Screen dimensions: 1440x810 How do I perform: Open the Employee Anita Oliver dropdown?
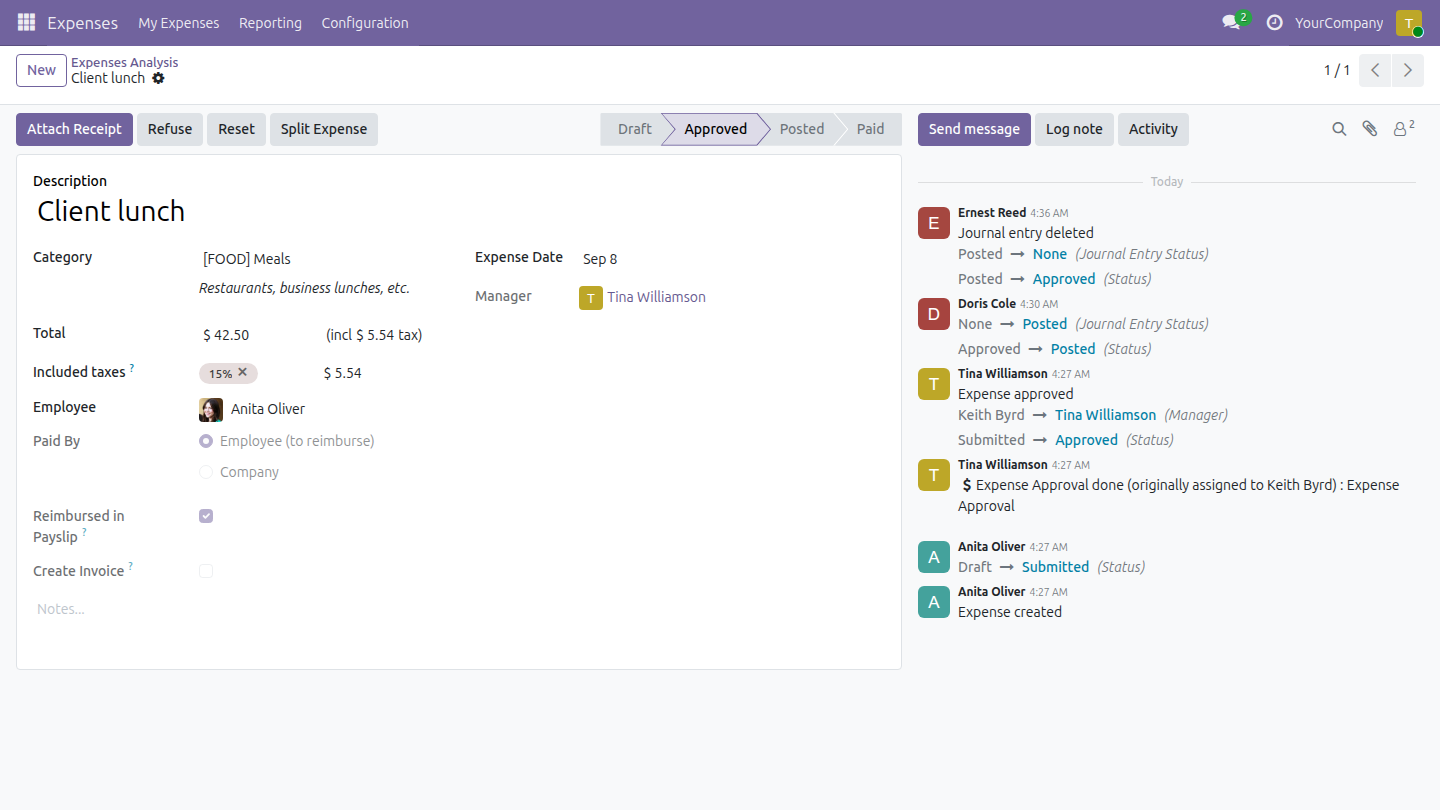(x=320, y=409)
